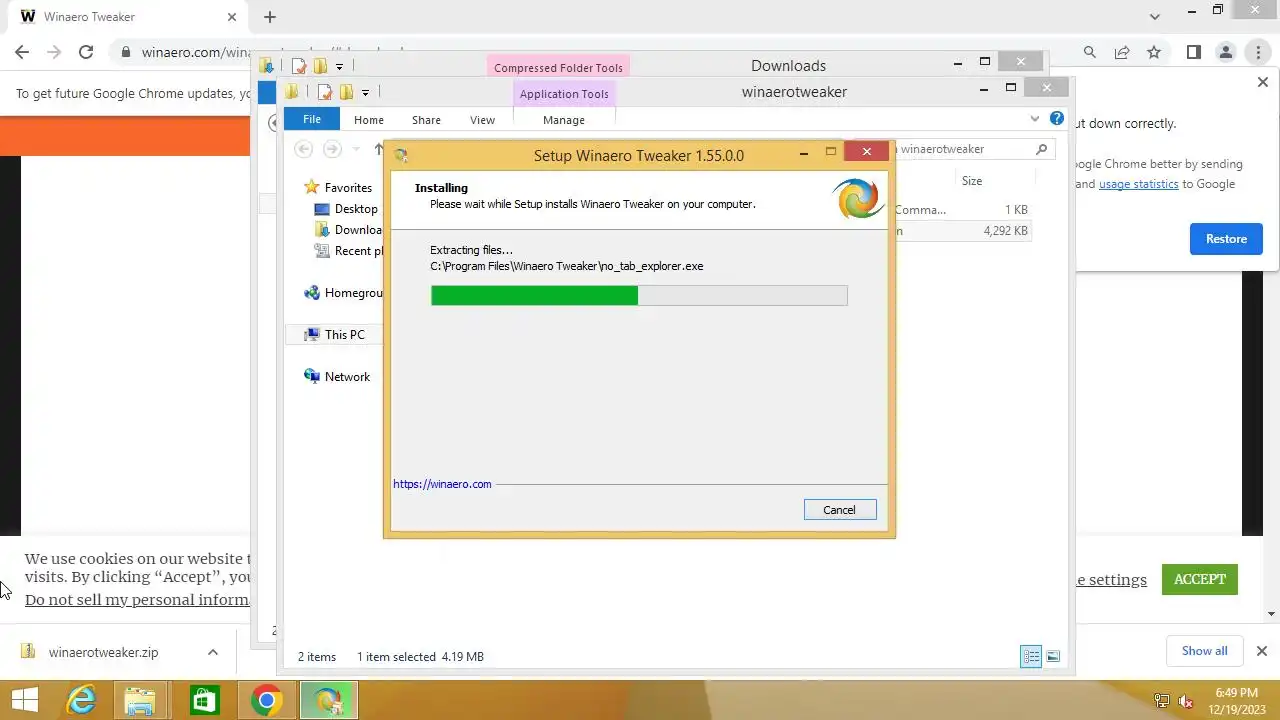This screenshot has width=1280, height=720.
Task: Open Downloads window quick access toolbar dropdown
Action: click(x=339, y=67)
